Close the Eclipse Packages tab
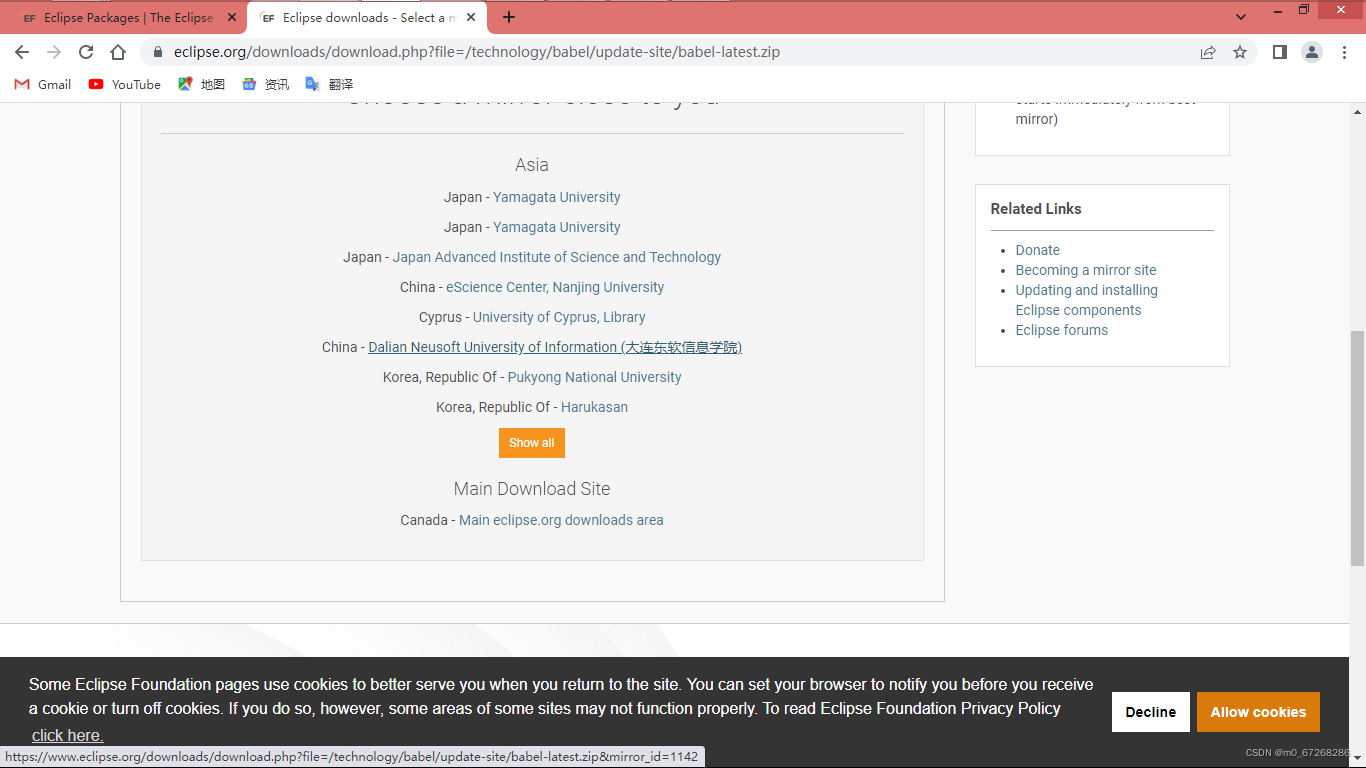Image resolution: width=1366 pixels, height=768 pixels. pos(231,17)
